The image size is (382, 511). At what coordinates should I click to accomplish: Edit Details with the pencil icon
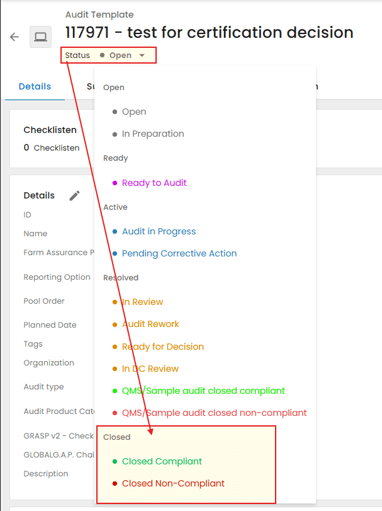click(75, 196)
